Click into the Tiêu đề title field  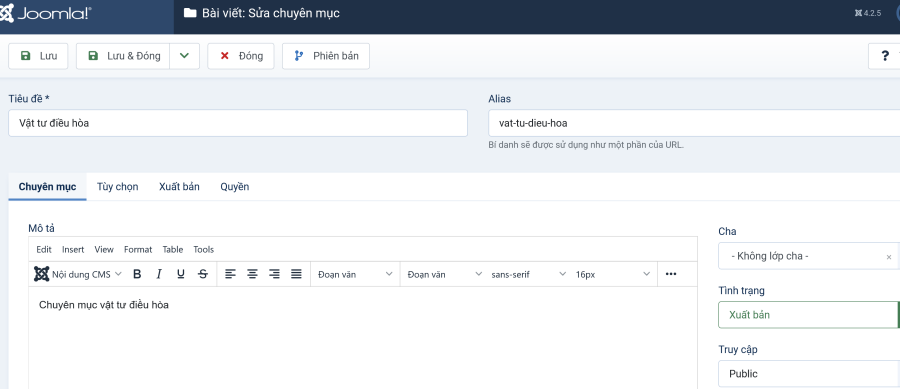tap(238, 123)
